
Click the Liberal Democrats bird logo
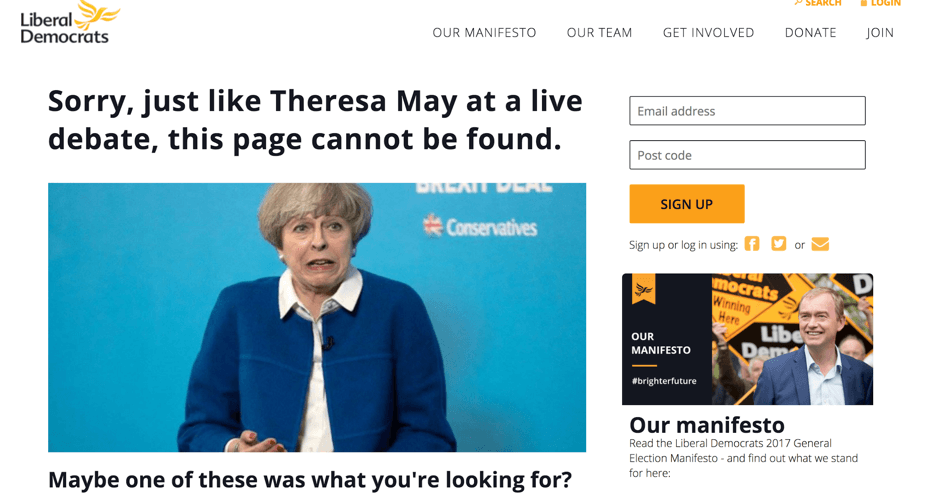click(x=97, y=14)
